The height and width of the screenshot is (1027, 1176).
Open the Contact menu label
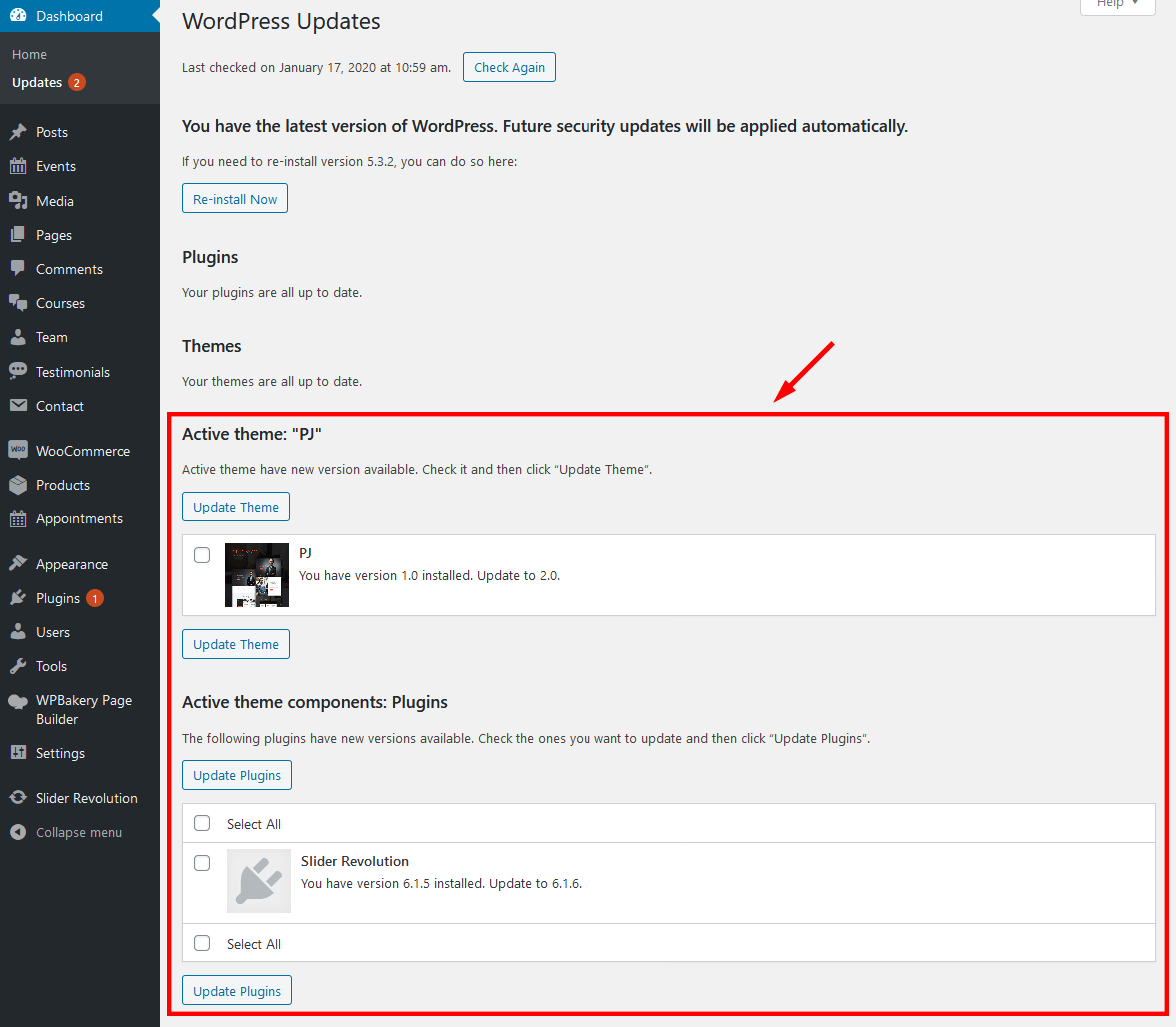click(60, 406)
